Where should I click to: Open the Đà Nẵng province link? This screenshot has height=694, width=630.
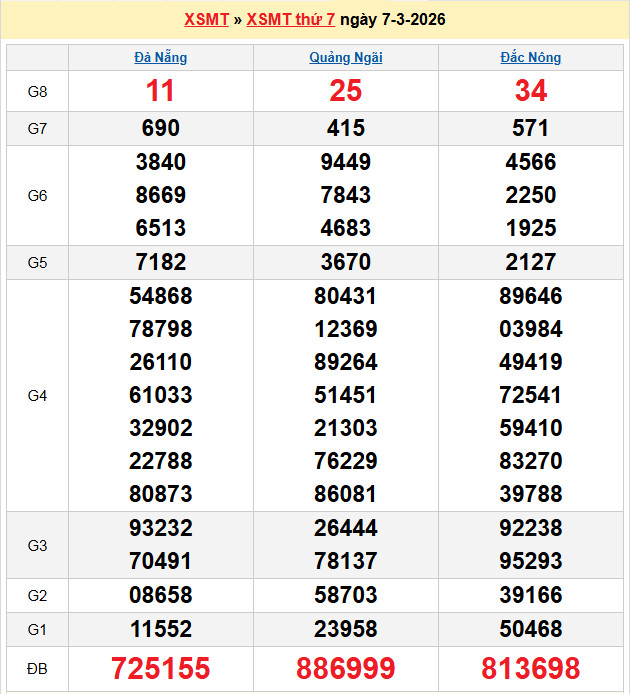point(161,58)
